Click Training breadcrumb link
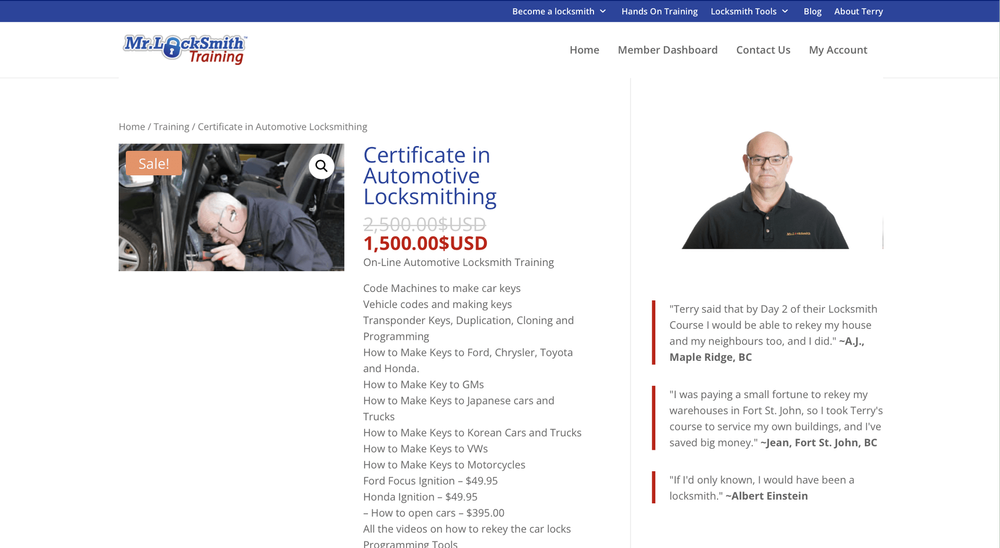The width and height of the screenshot is (1000, 548). tap(172, 126)
